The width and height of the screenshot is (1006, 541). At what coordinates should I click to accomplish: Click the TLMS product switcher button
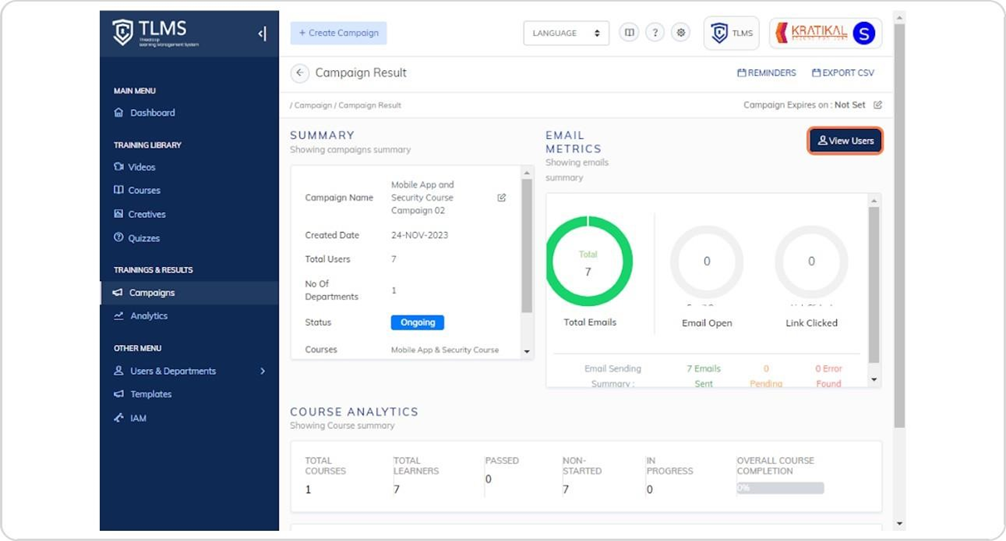click(x=731, y=33)
